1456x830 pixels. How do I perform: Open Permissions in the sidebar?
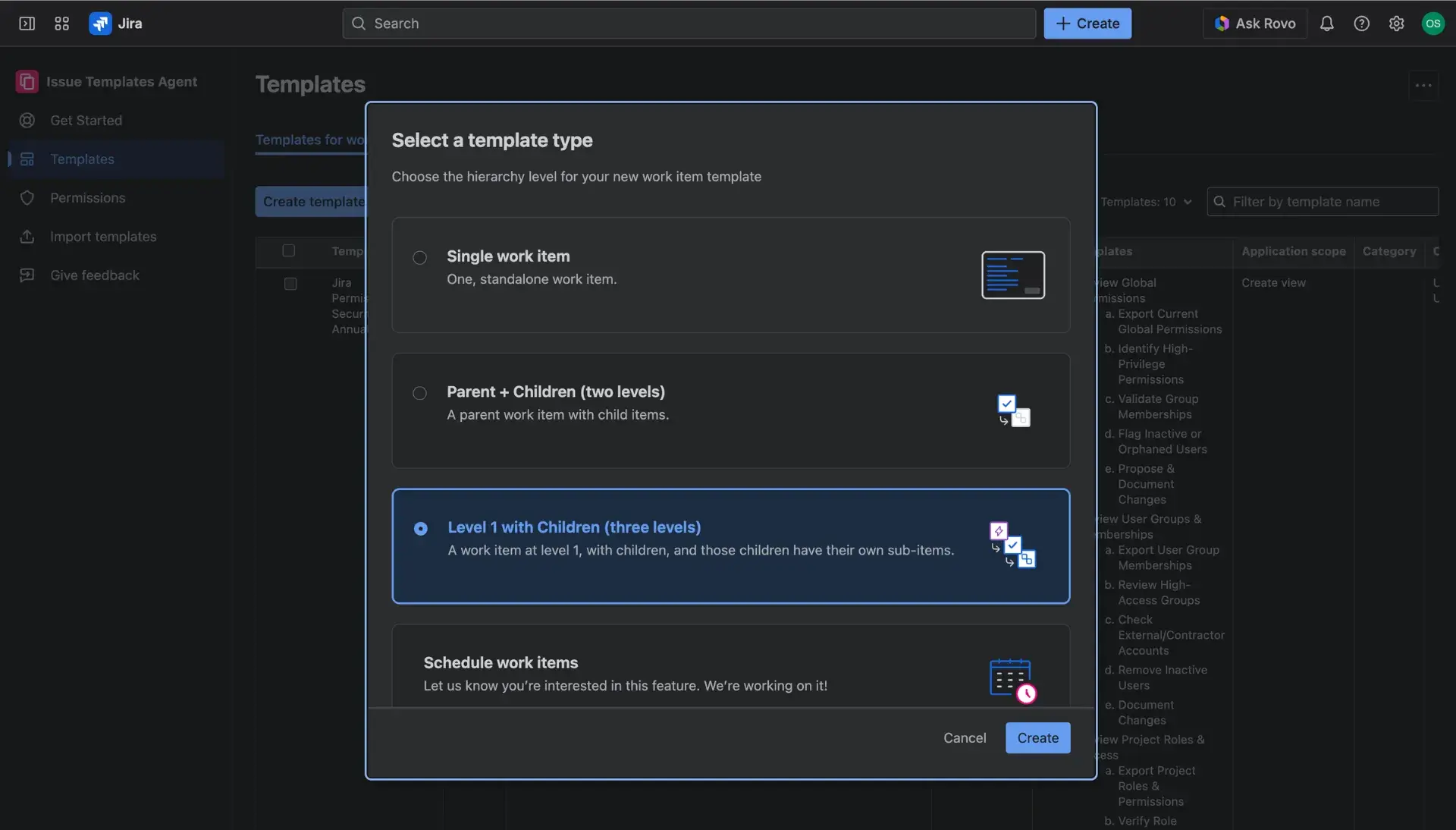point(88,198)
